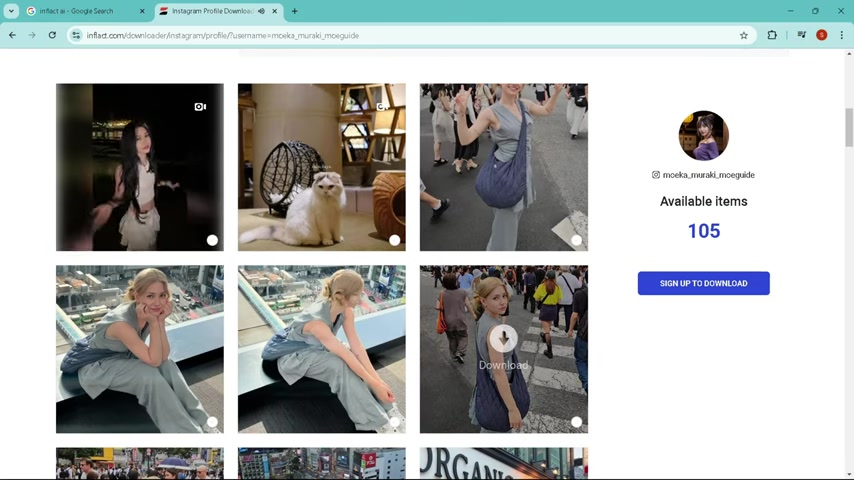This screenshot has height=480, width=854.
Task: Select the leaning-forward rooftop photo's circle checkbox
Action: tap(394, 422)
